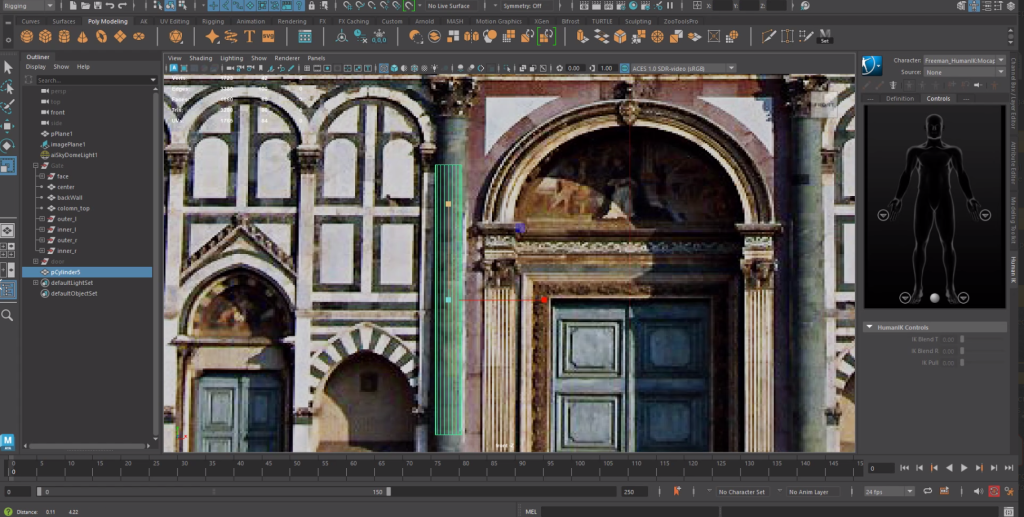Image resolution: width=1024 pixels, height=517 pixels.
Task: Switch to the Definition tab in HumanIK
Action: (x=899, y=99)
